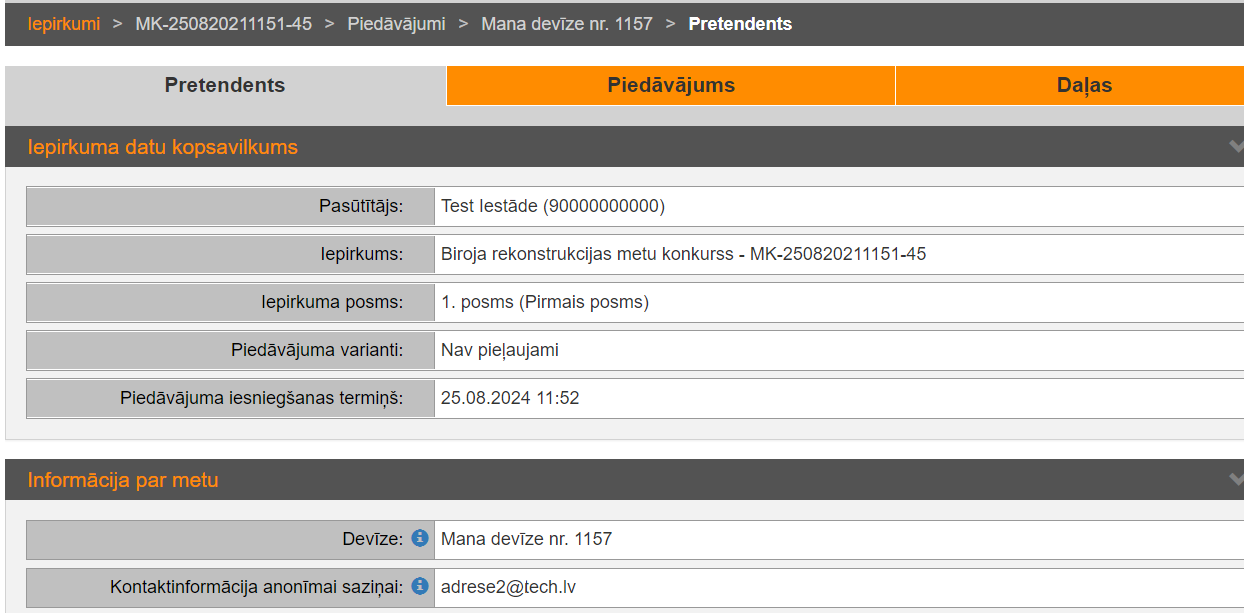Image resolution: width=1244 pixels, height=613 pixels.
Task: Click the Nav pieļaujami value
Action: 500,350
